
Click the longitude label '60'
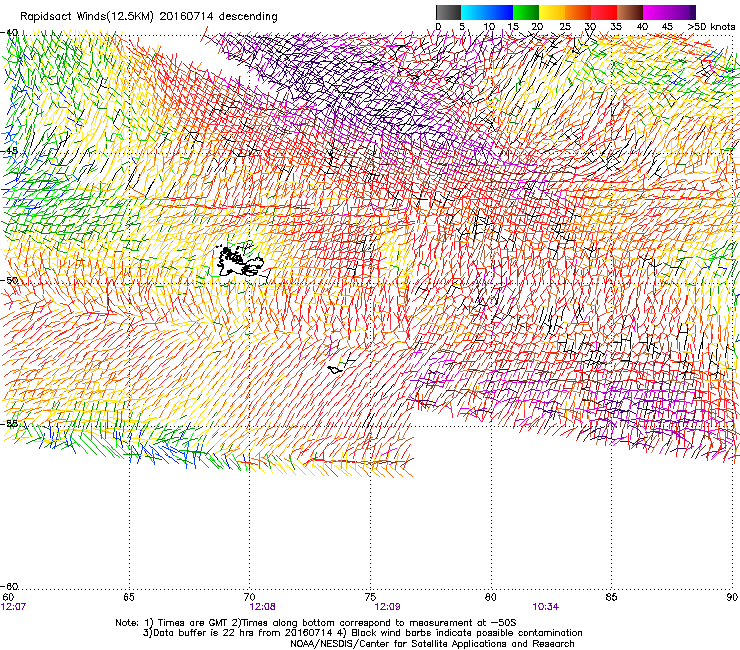point(8,597)
